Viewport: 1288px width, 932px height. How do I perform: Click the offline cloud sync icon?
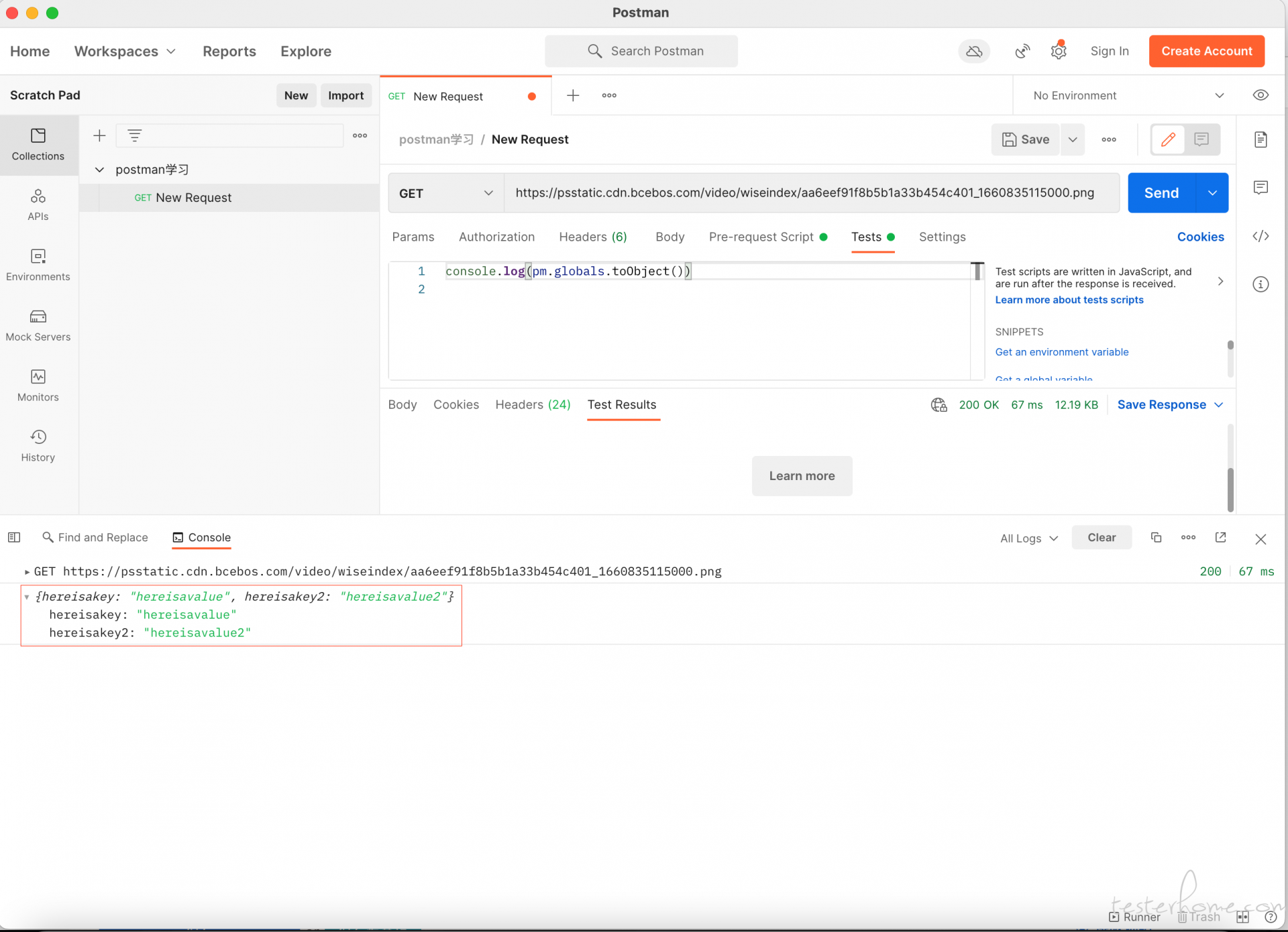[974, 51]
